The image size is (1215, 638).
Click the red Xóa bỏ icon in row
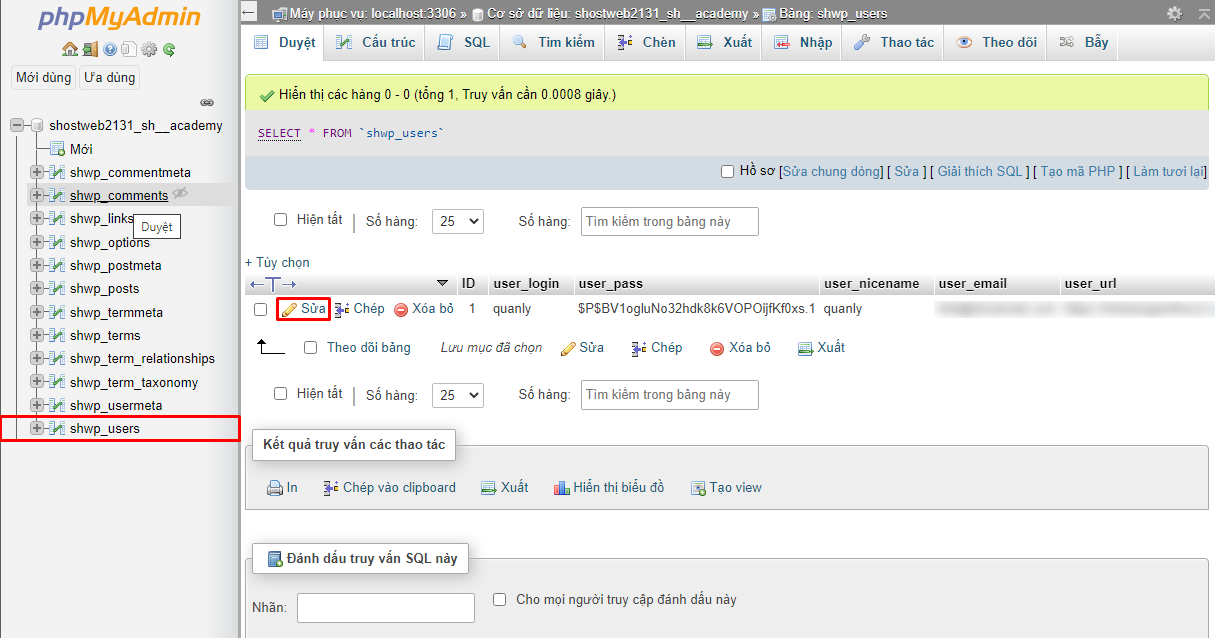401,310
